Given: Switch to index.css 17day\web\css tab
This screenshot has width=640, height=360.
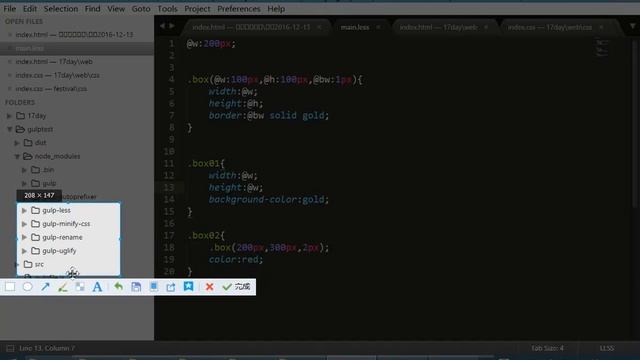Looking at the screenshot, I should (x=550, y=27).
